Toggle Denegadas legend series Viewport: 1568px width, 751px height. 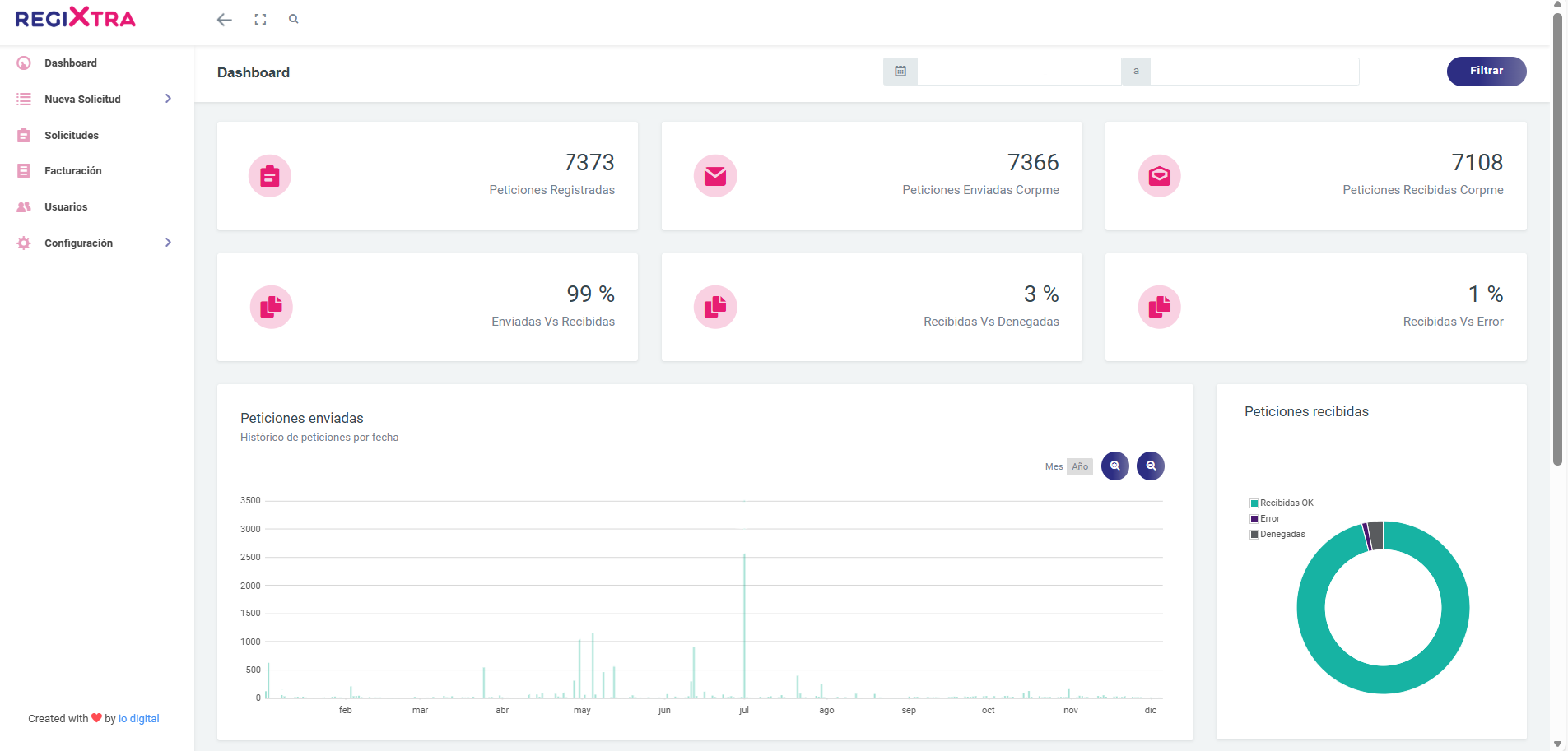[x=1282, y=535]
